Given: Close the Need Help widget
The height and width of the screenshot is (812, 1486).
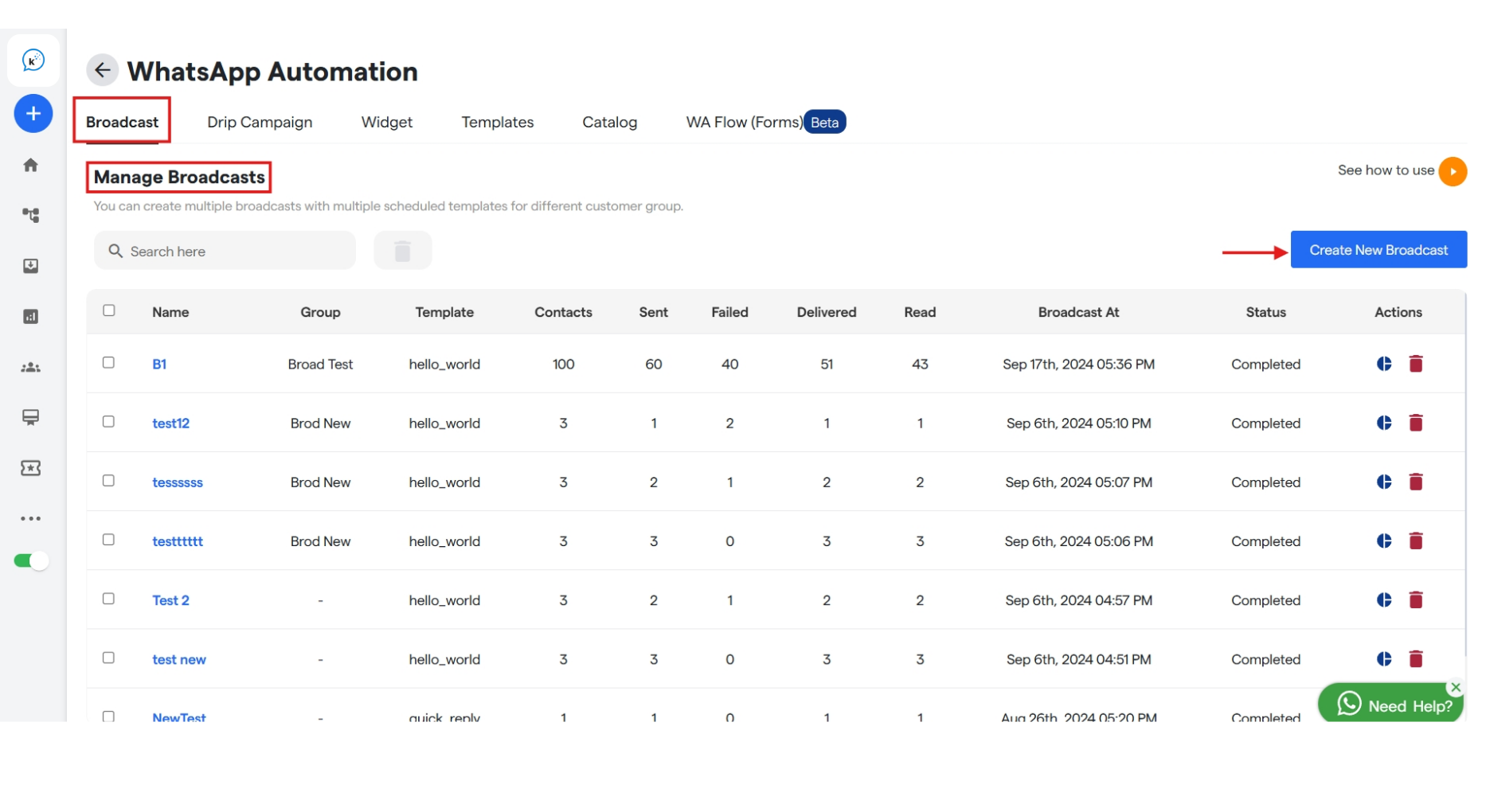Looking at the screenshot, I should point(1456,687).
